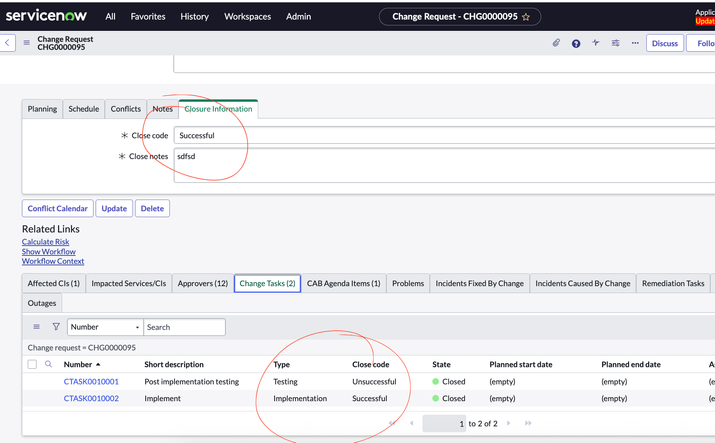
Task: Open task CTASK0010002
Action: 91,398
